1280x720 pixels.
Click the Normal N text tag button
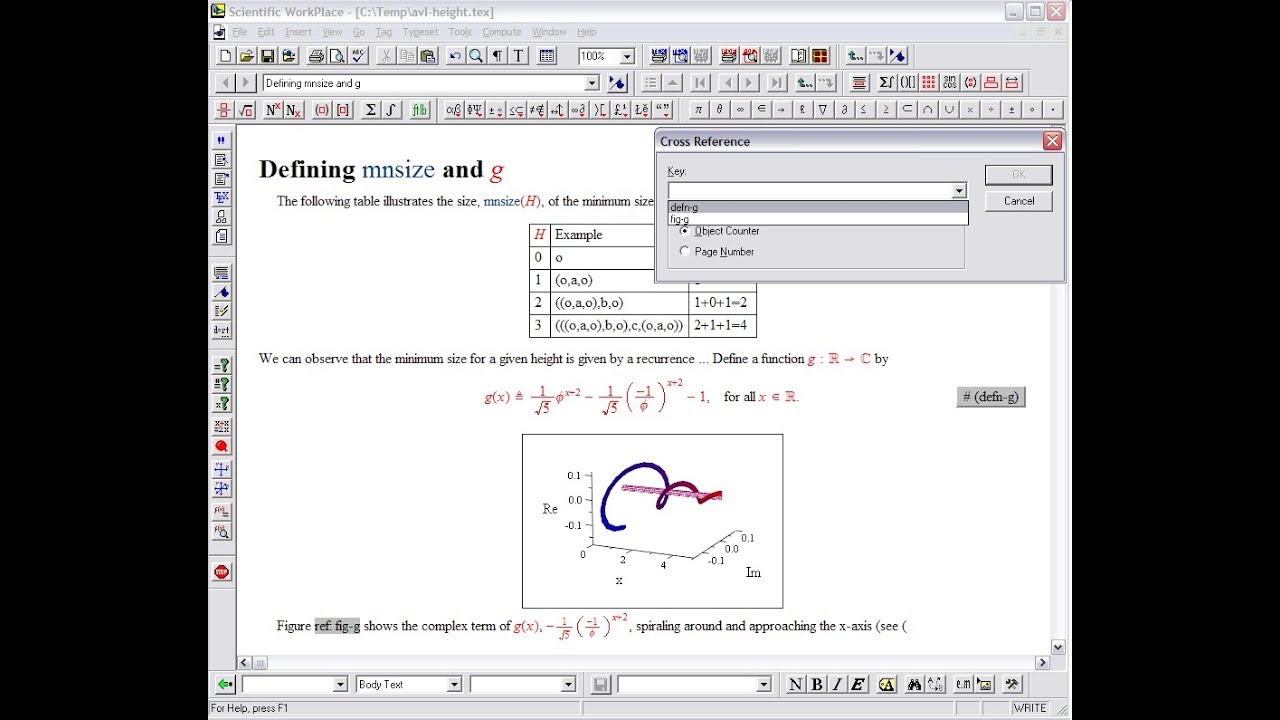pos(795,685)
